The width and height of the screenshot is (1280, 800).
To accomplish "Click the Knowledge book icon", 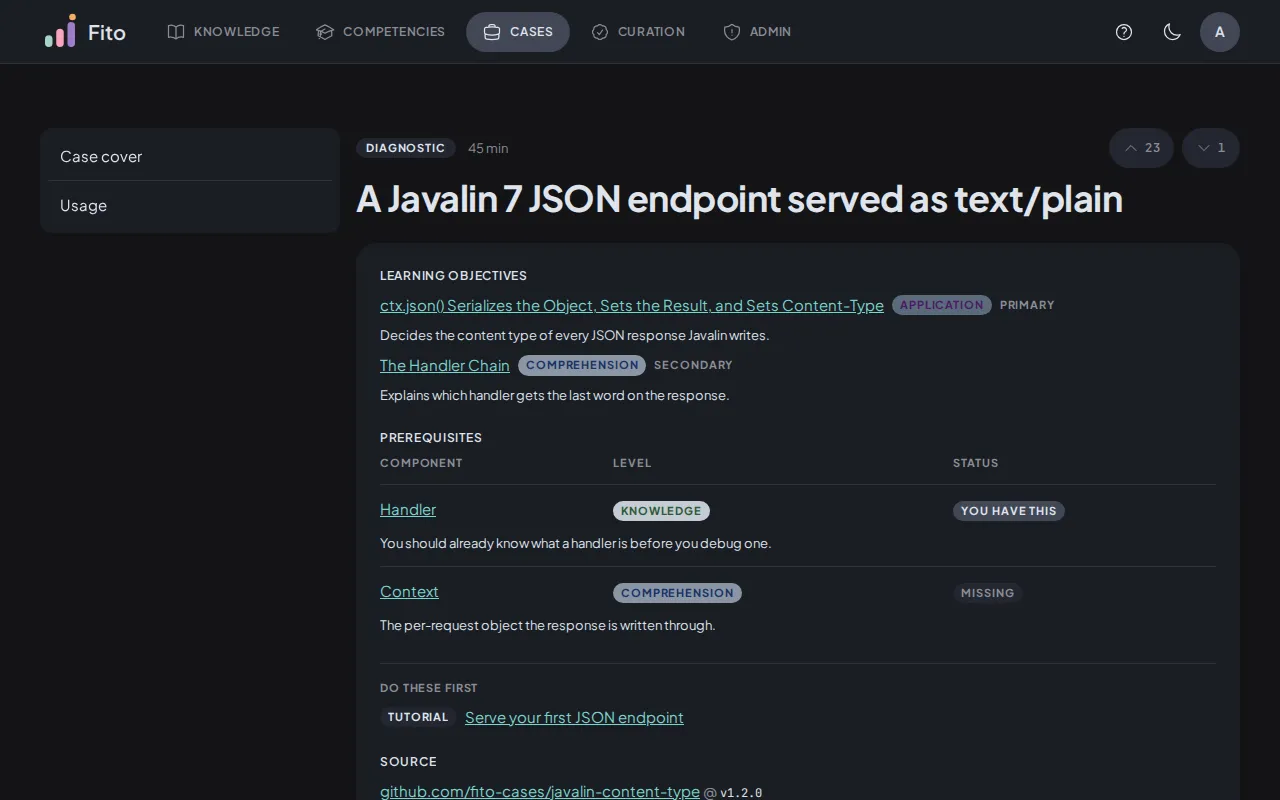I will [x=176, y=32].
